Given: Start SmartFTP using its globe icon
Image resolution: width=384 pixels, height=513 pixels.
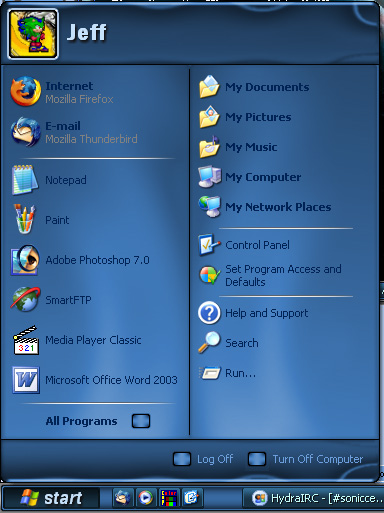Looking at the screenshot, I should (26, 299).
